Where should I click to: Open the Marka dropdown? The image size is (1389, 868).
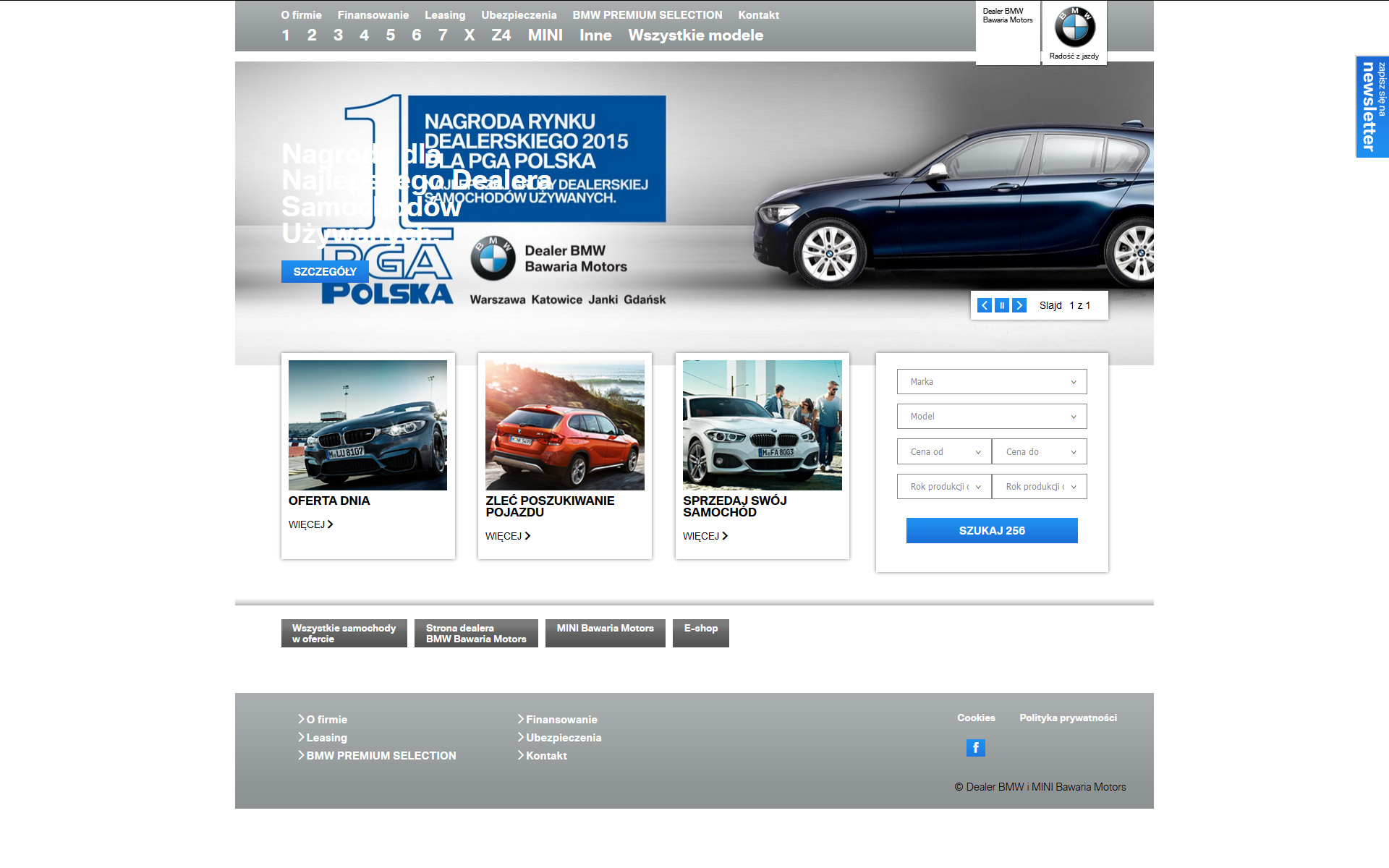(x=992, y=381)
